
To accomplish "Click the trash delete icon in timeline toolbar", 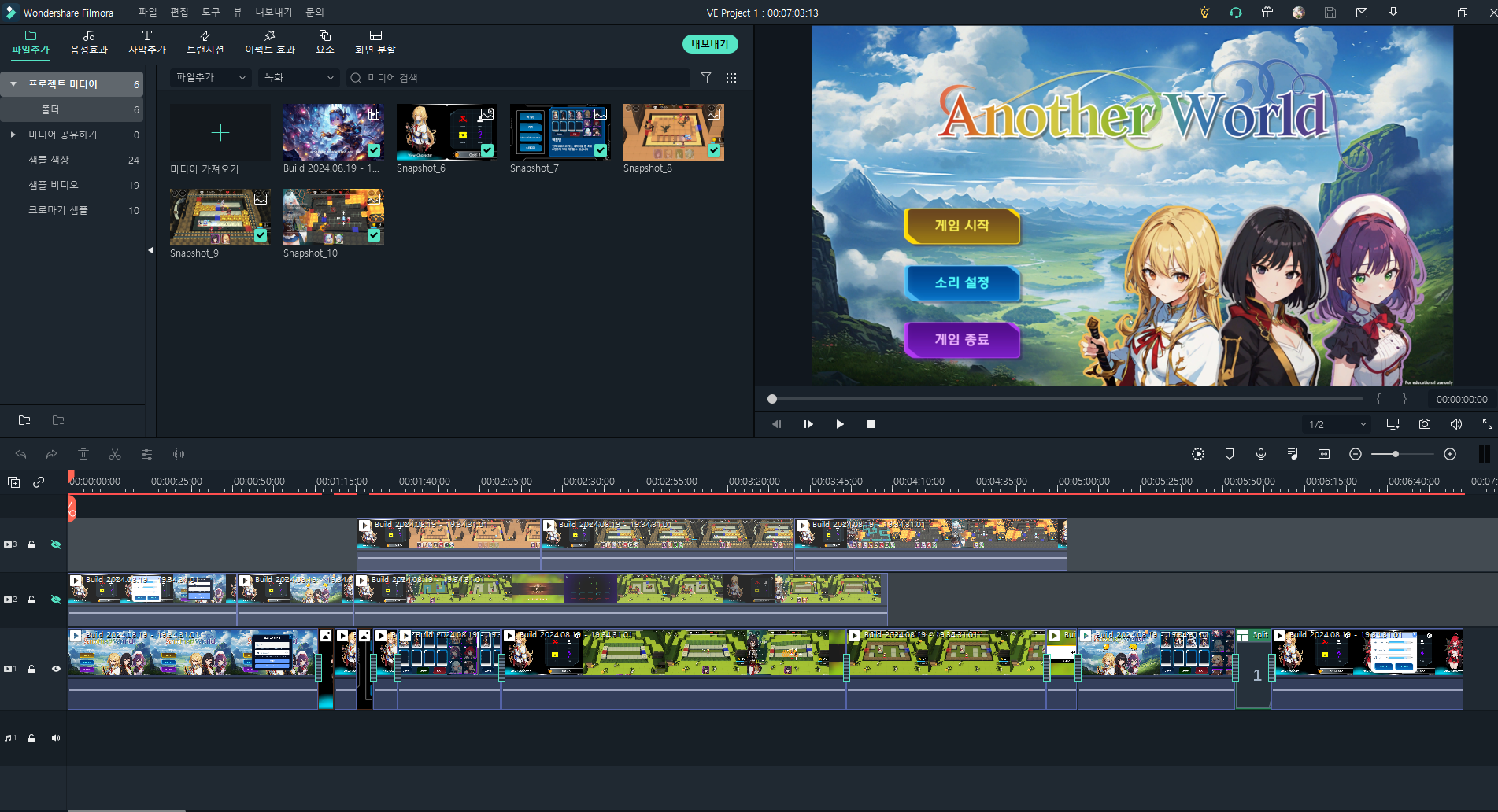I will point(83,454).
